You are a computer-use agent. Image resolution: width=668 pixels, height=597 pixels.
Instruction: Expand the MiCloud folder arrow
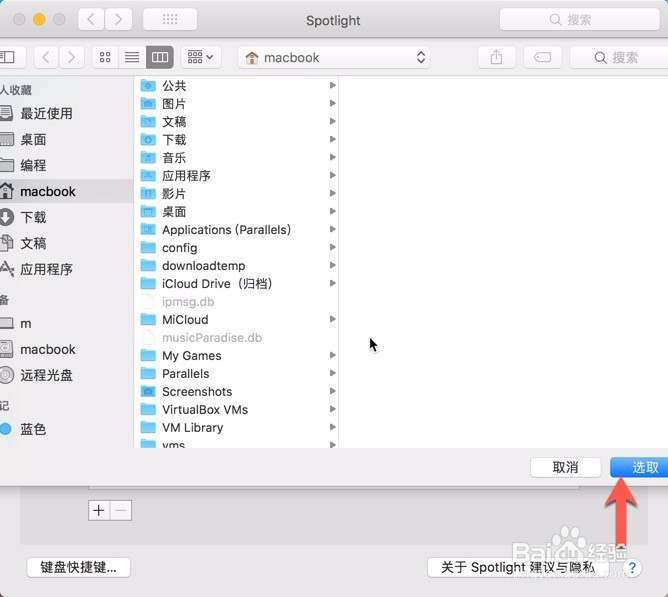(x=333, y=319)
